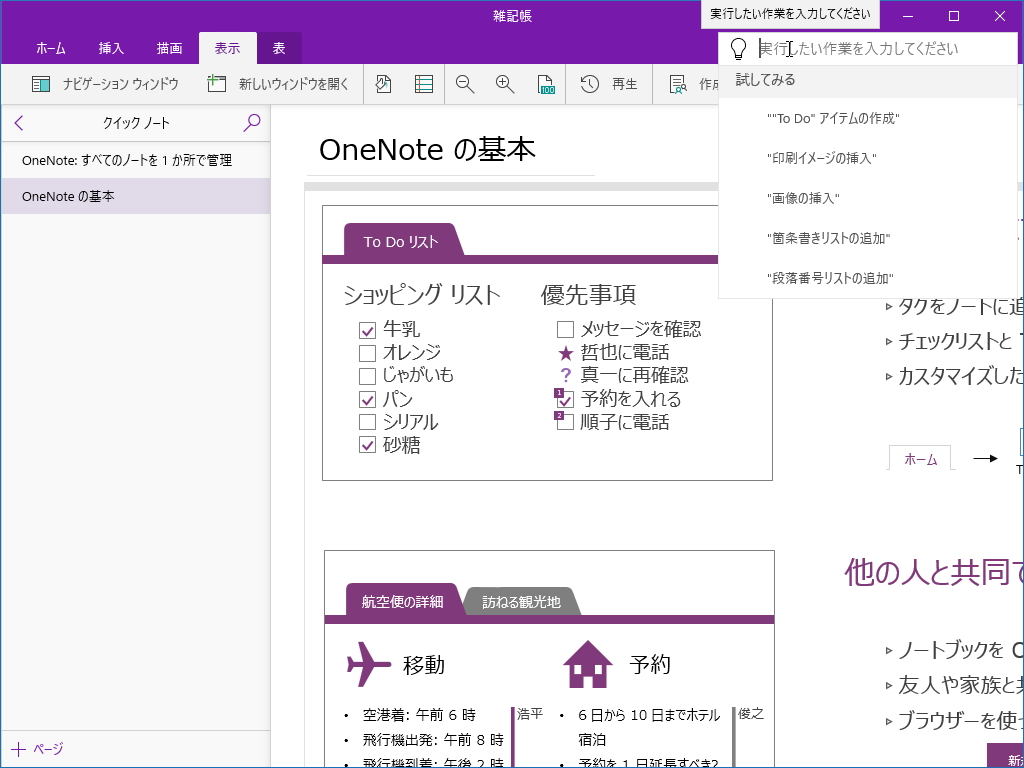Add a new page with + ページ
Image resolution: width=1024 pixels, height=768 pixels.
pos(38,749)
